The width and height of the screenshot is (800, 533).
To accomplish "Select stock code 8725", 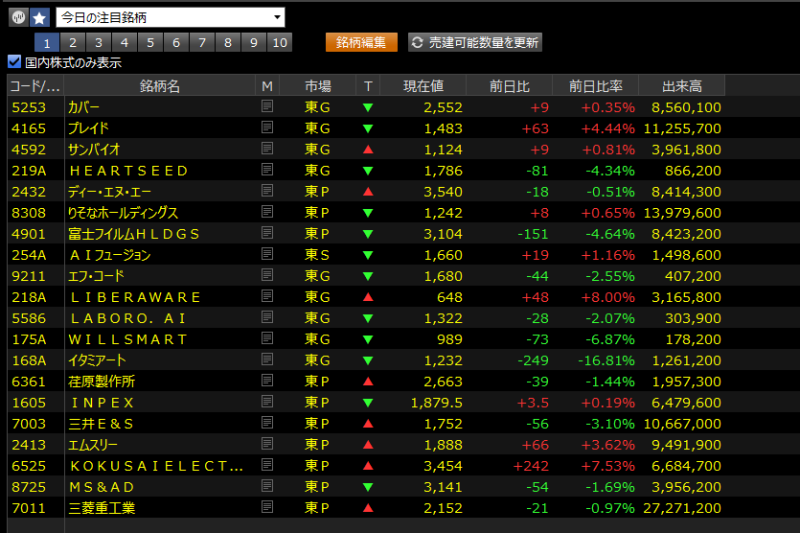I will pos(29,487).
